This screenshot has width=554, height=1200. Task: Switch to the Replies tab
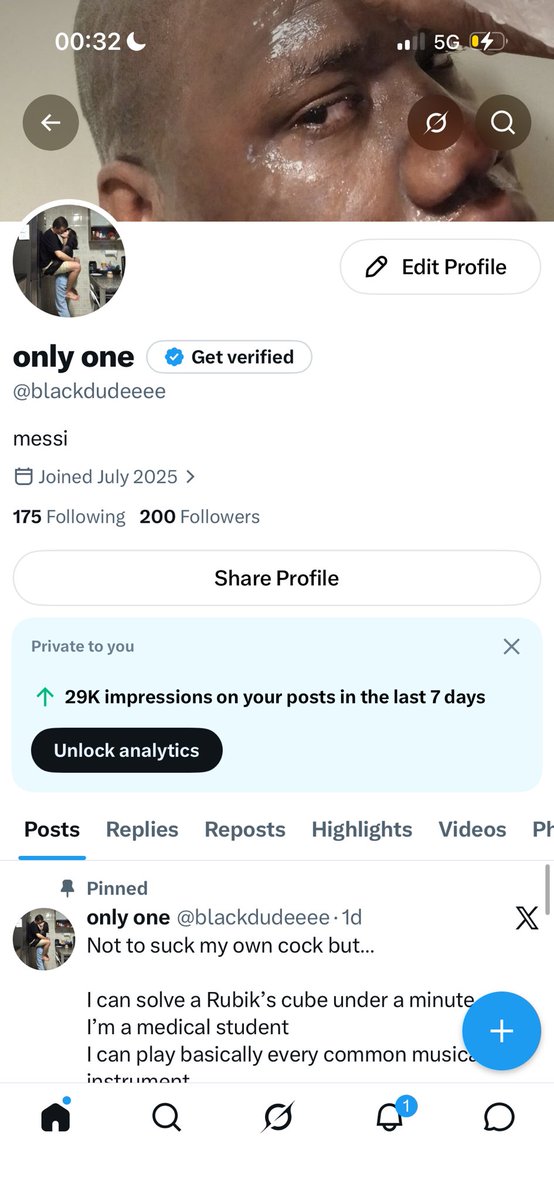tap(142, 829)
